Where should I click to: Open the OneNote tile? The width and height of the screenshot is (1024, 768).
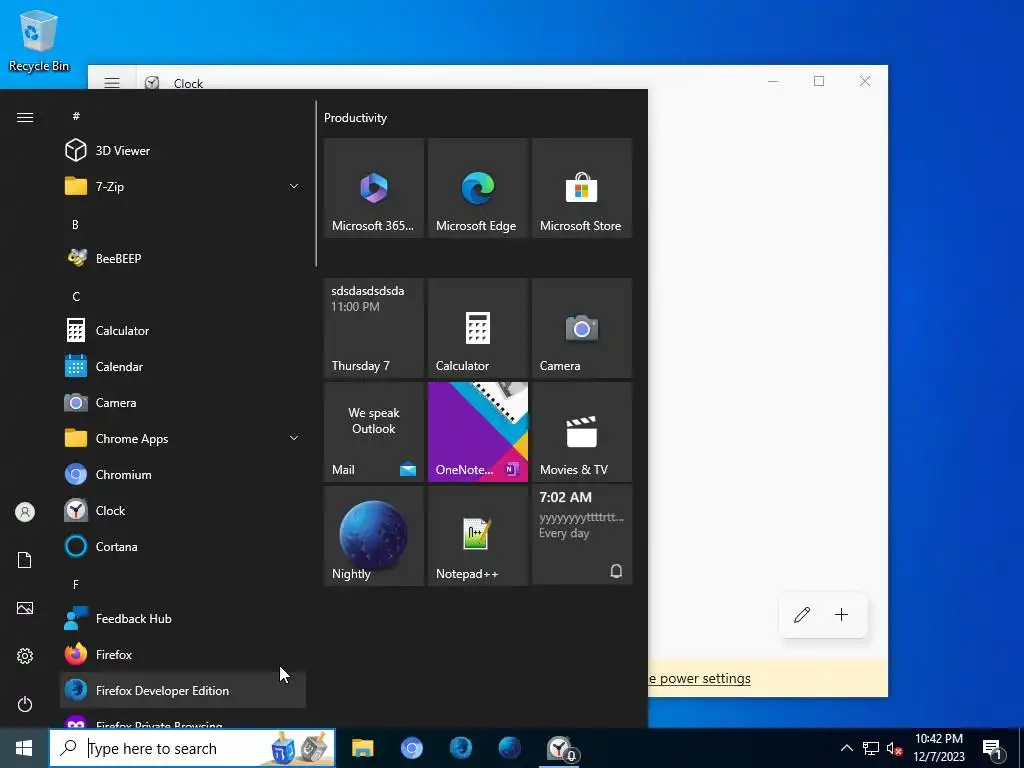[478, 432]
